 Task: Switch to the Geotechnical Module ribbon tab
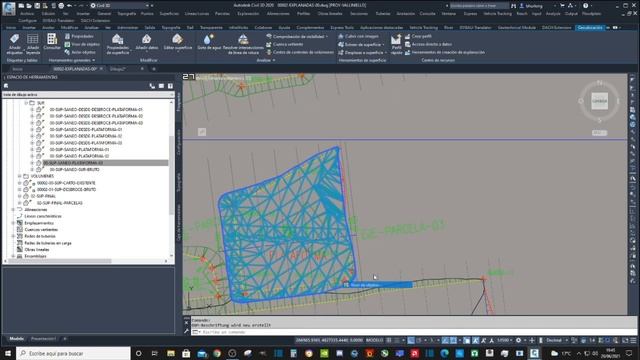tap(517, 27)
